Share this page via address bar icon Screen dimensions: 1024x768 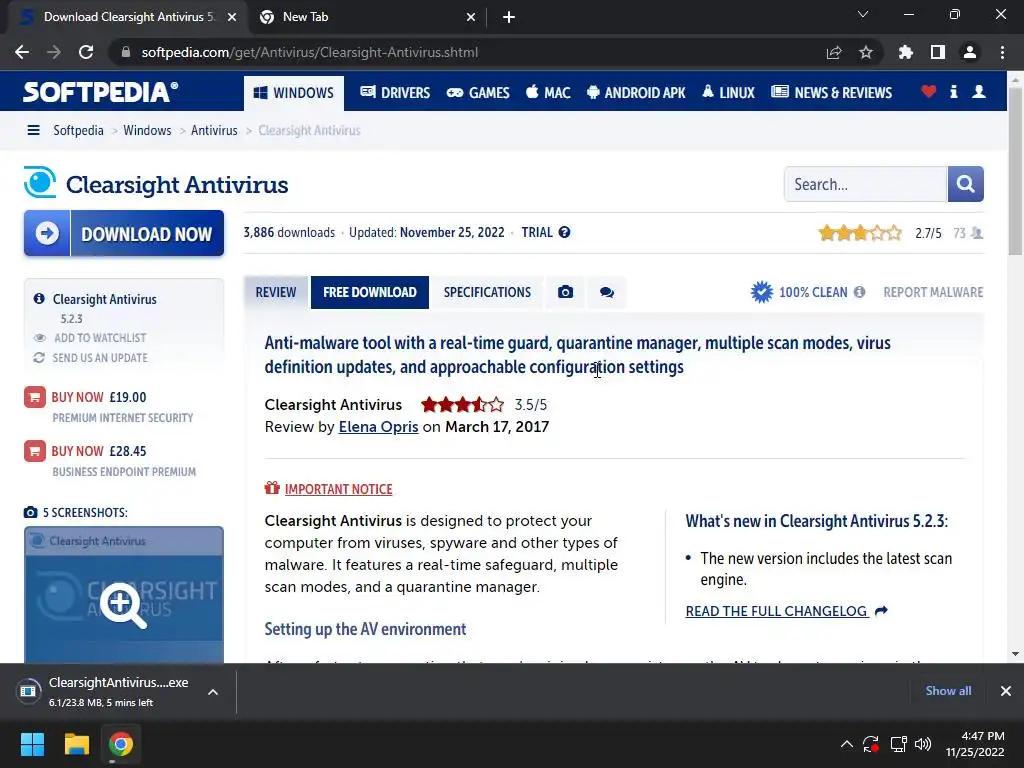[x=834, y=52]
